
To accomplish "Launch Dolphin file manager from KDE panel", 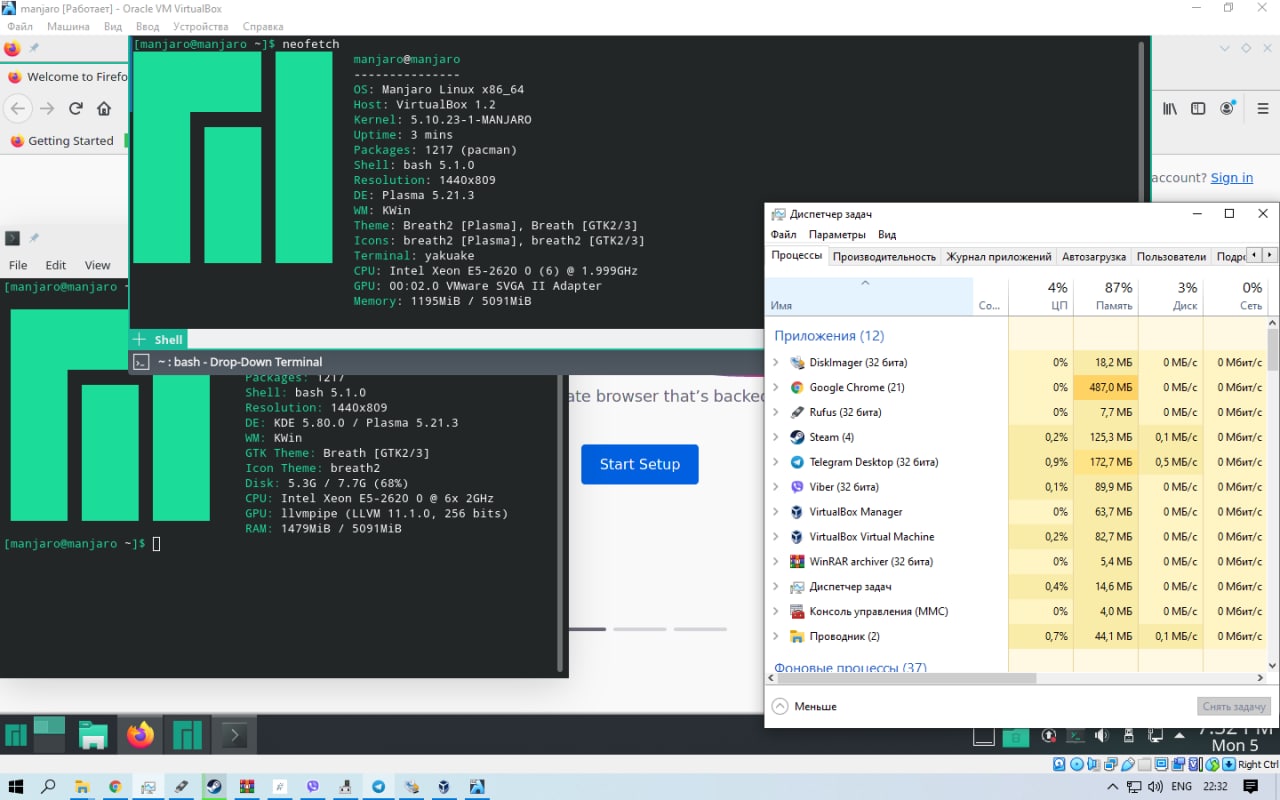I will (x=93, y=736).
